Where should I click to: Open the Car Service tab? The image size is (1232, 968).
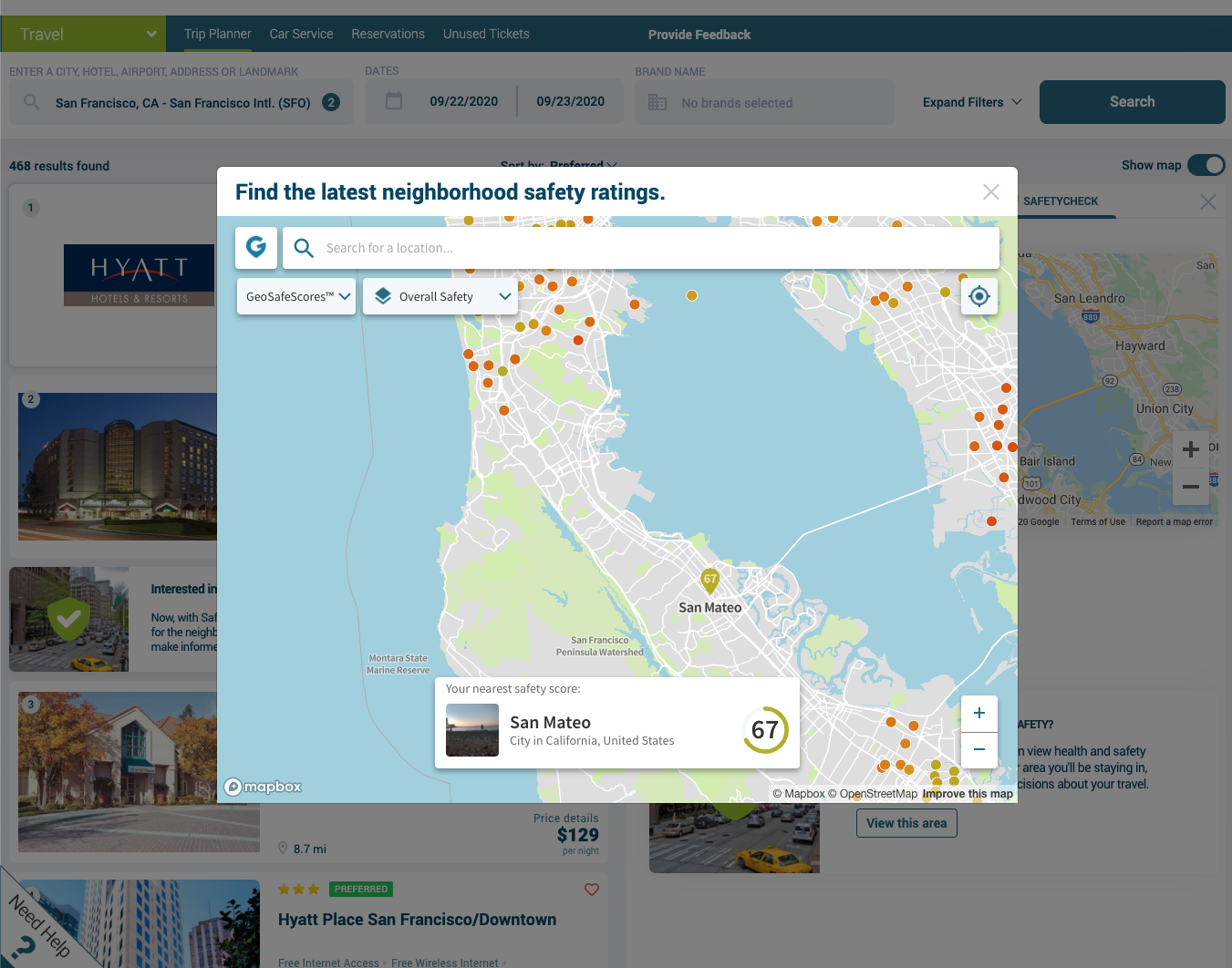pyautogui.click(x=301, y=34)
